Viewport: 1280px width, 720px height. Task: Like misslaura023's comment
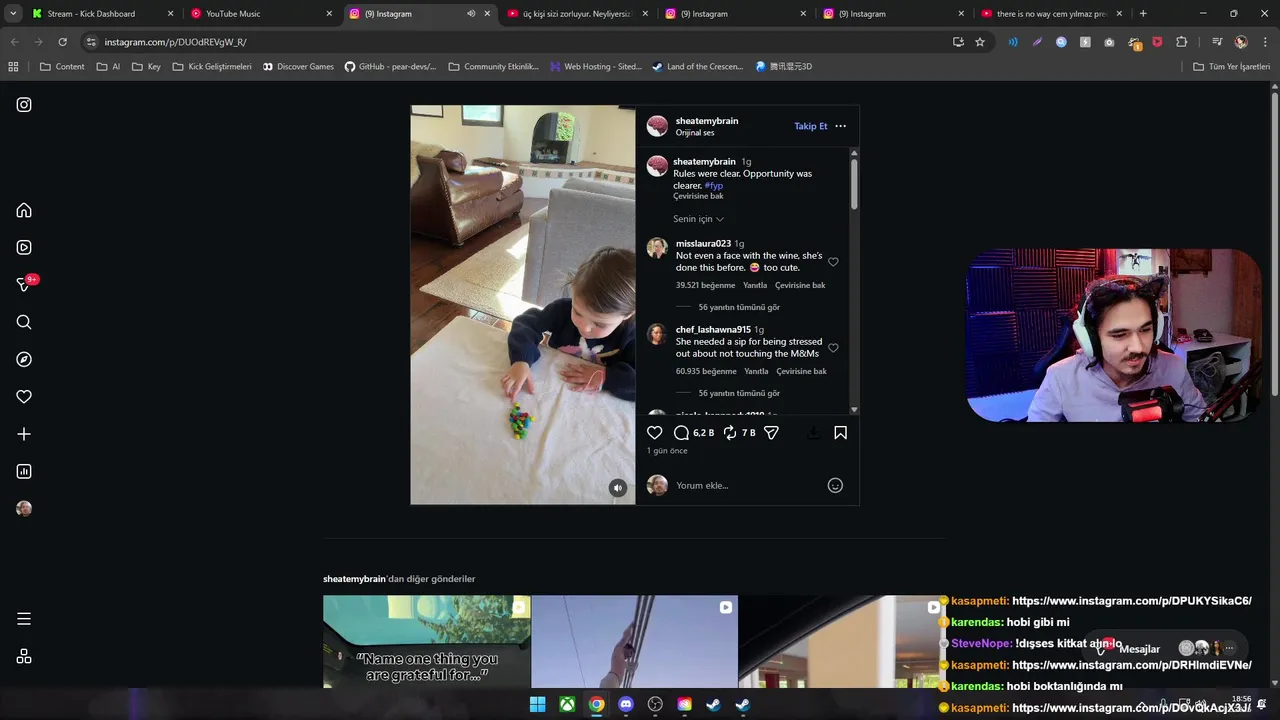tap(833, 262)
